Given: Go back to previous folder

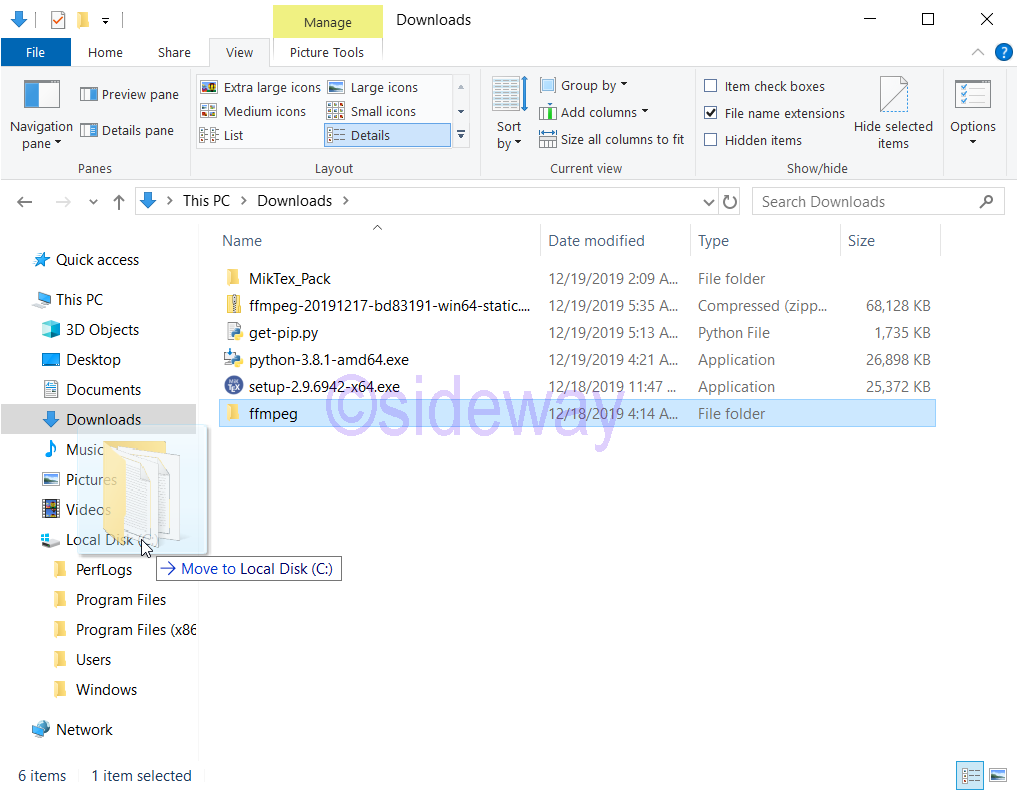Looking at the screenshot, I should tap(25, 202).
